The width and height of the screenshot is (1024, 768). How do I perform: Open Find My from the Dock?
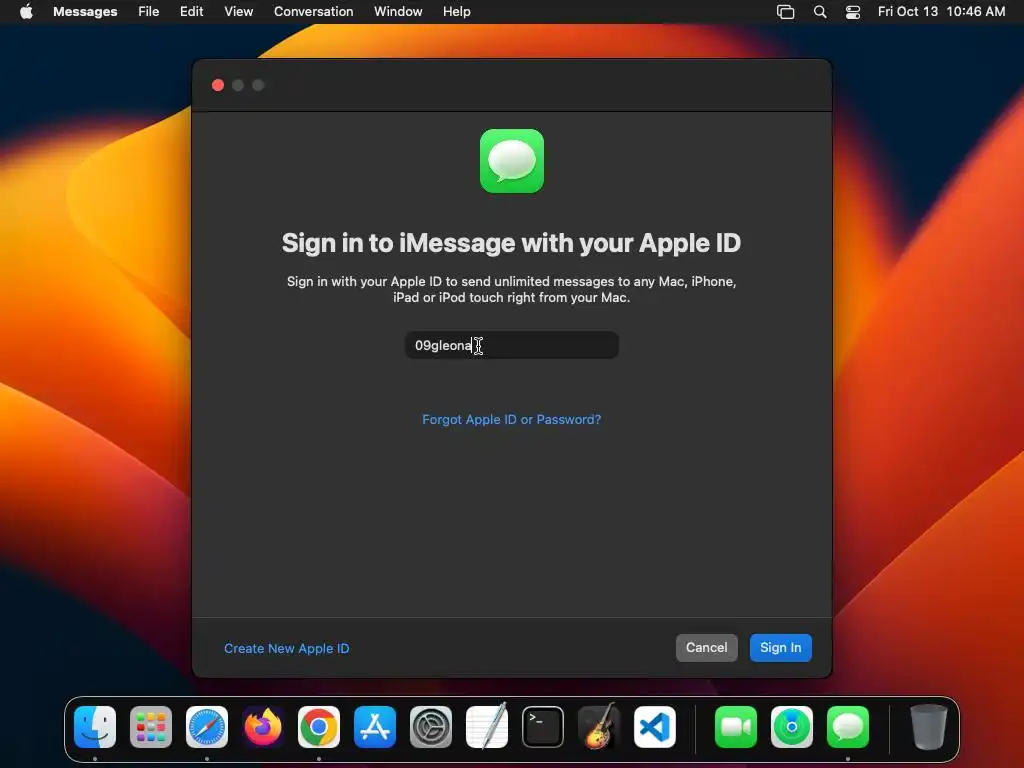tap(792, 726)
